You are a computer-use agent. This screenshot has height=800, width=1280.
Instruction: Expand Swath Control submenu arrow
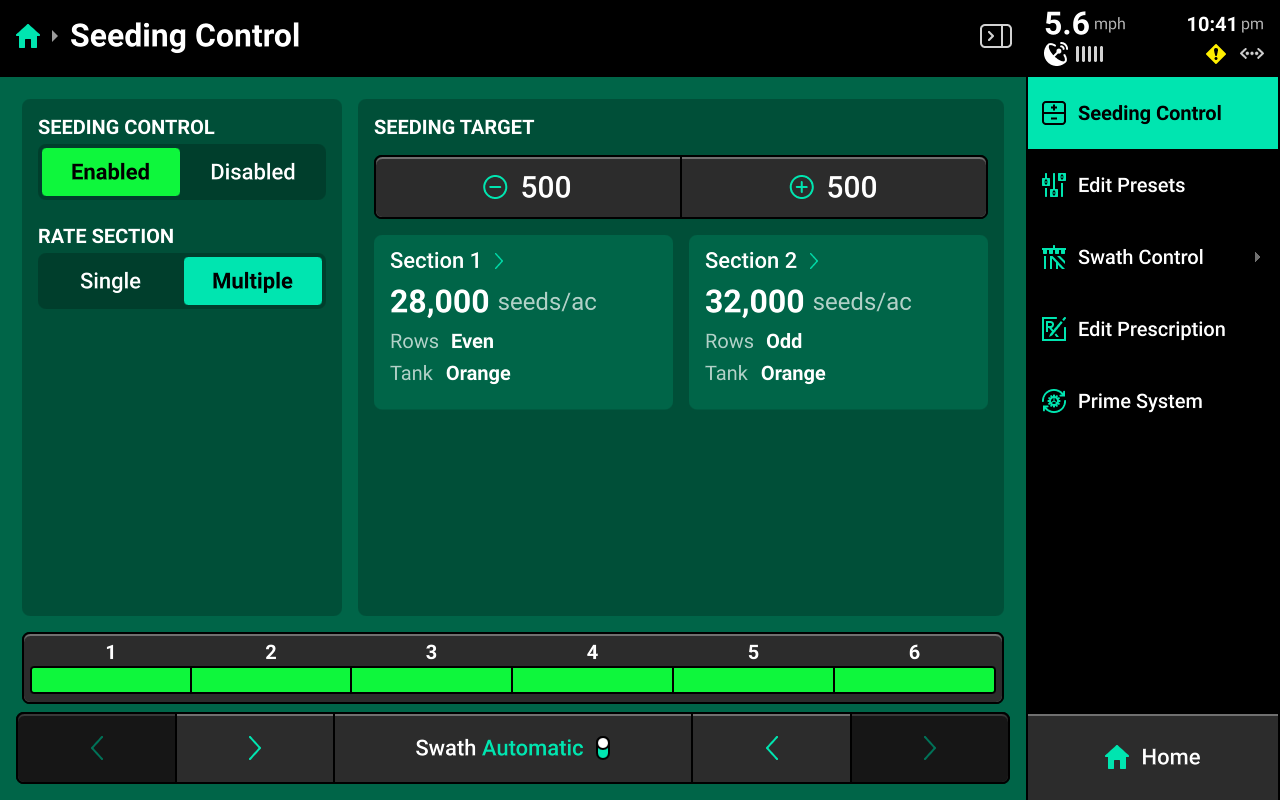pos(1257,257)
